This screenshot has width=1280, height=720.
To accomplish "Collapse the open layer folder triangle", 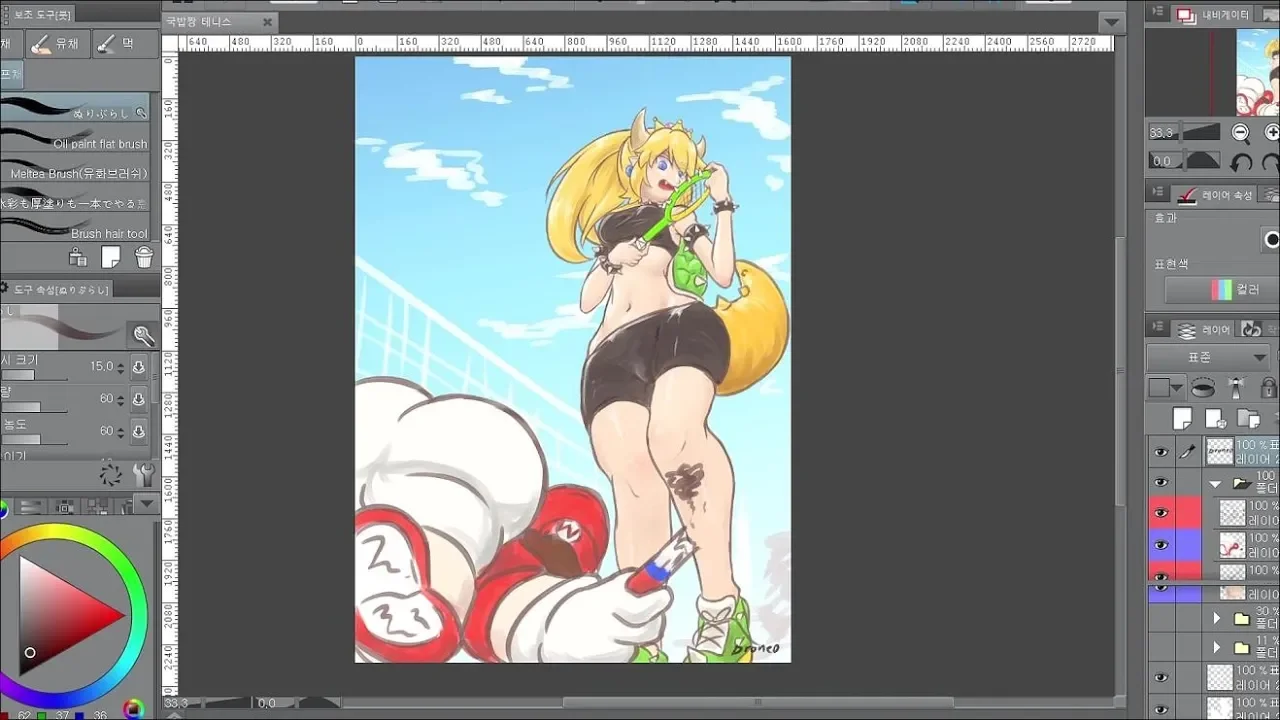I will pyautogui.click(x=1216, y=483).
